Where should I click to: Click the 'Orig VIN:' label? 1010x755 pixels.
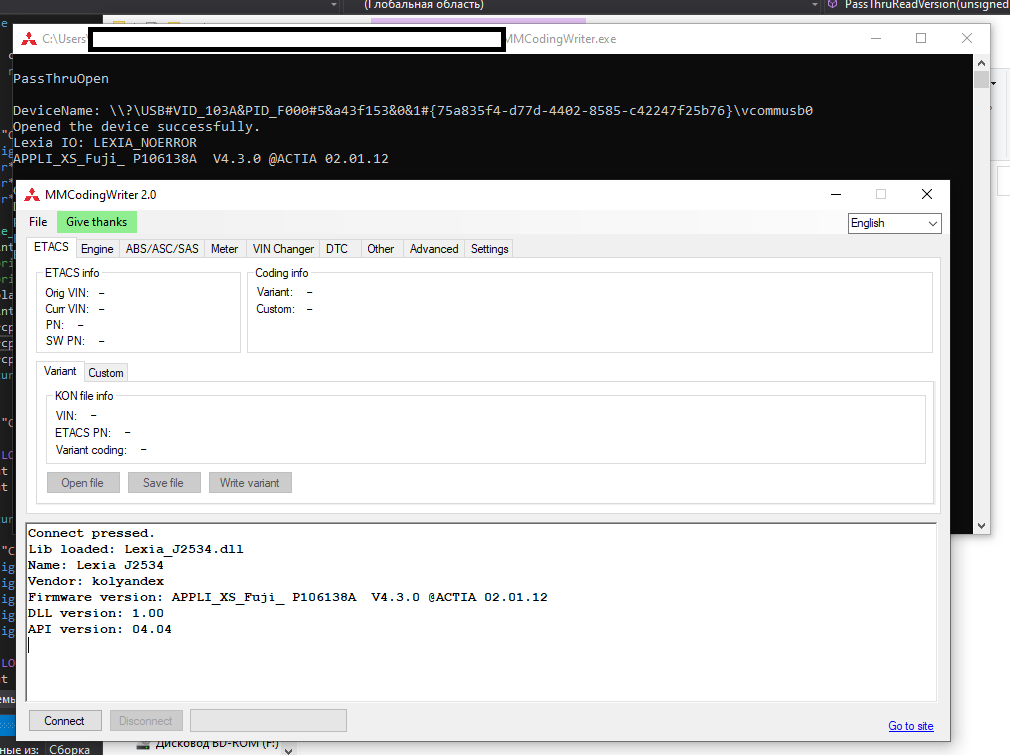67,293
